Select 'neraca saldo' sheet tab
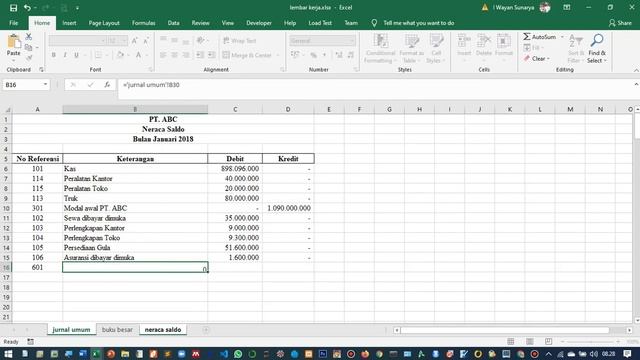Viewport: 640px width, 360px height. pyautogui.click(x=163, y=330)
